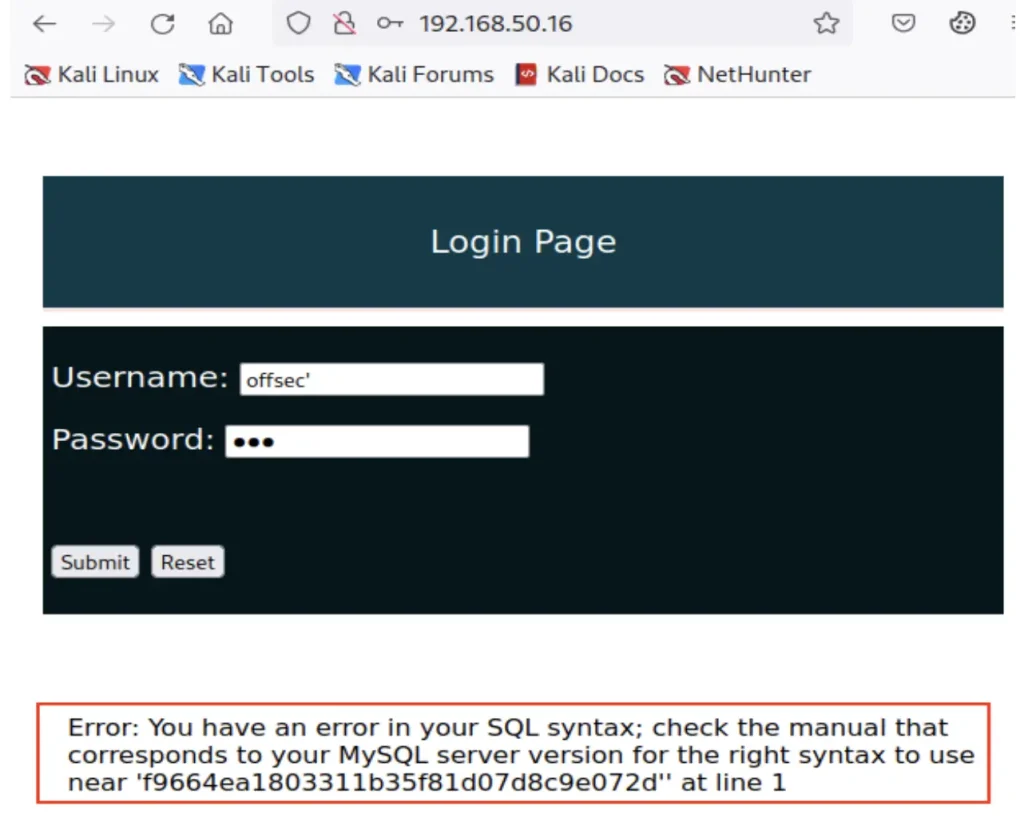Image resolution: width=1024 pixels, height=818 pixels.
Task: Click the insecure connection padlock icon
Action: tap(344, 24)
